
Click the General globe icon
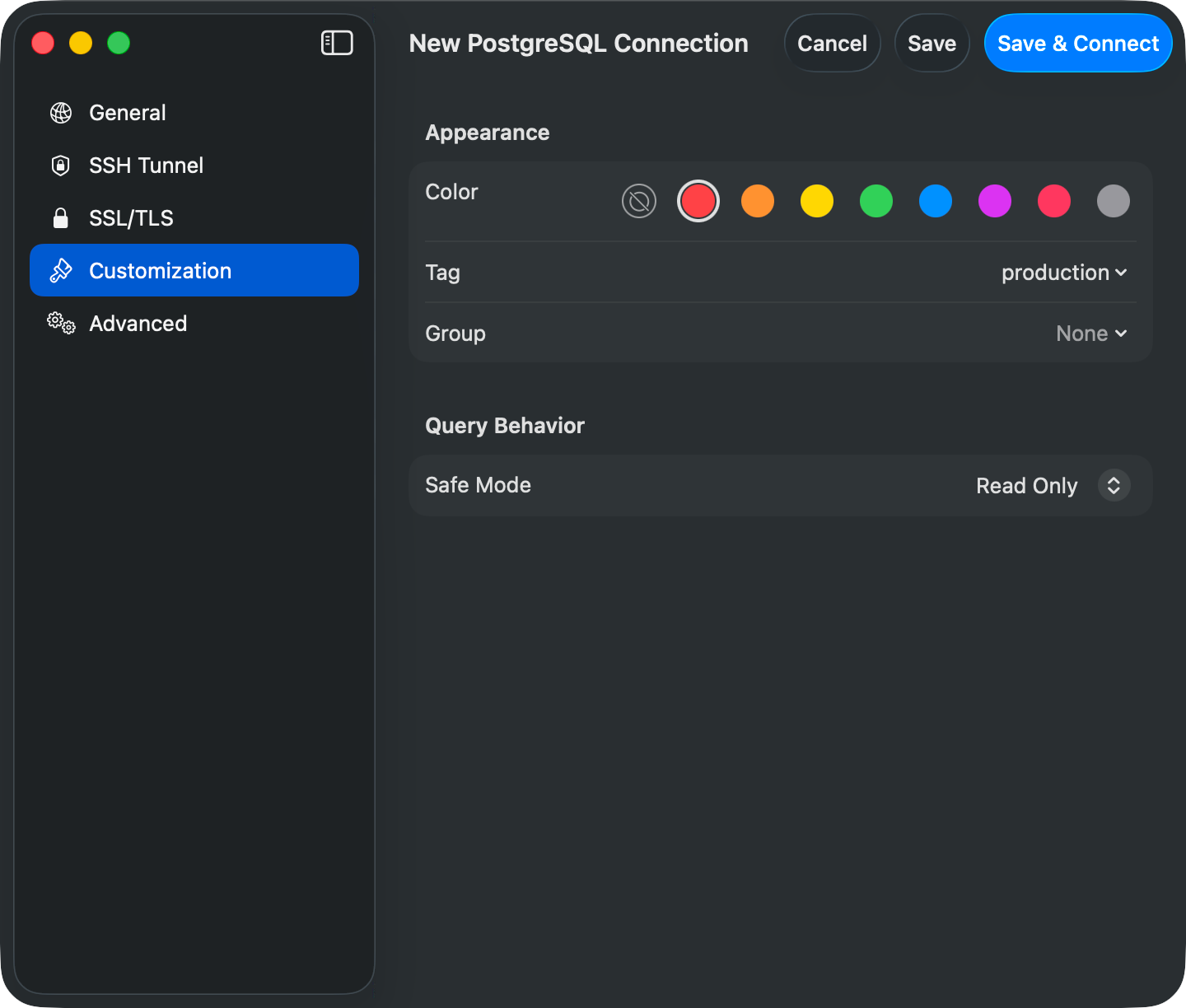tap(61, 113)
